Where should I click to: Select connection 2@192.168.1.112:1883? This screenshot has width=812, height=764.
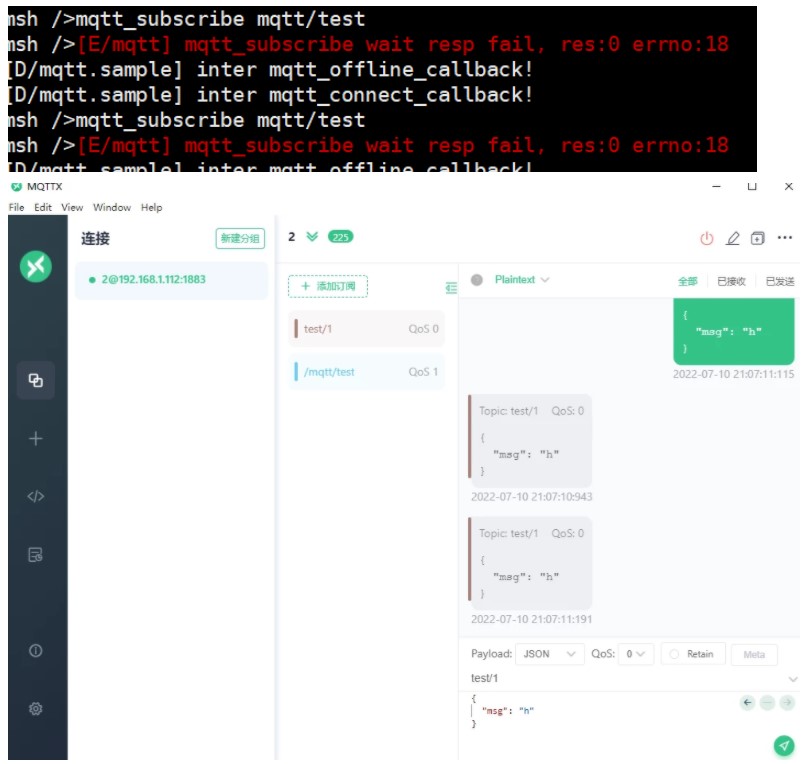[x=172, y=280]
